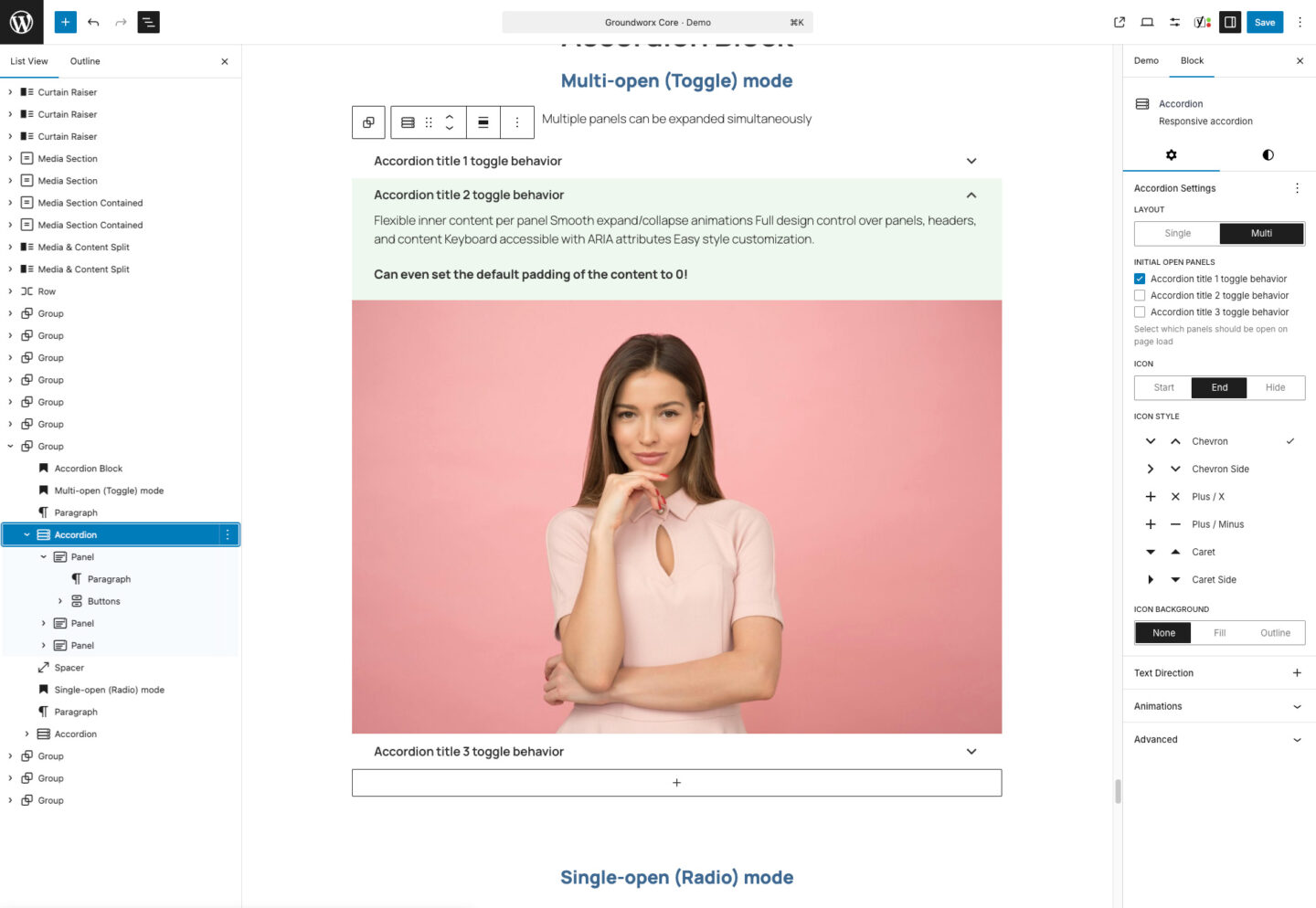Collapse the Accordion item in list view
The image size is (1316, 908).
27,535
